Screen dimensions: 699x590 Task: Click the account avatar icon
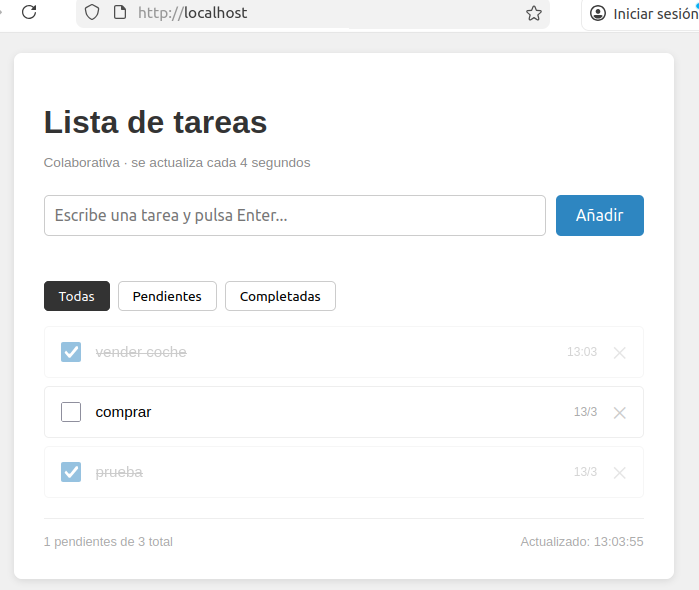(598, 13)
